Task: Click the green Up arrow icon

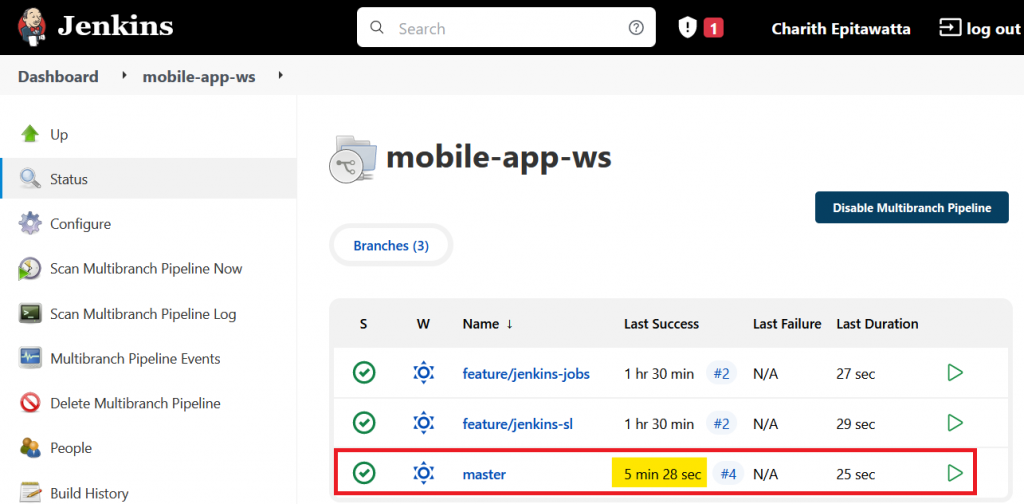Action: (30, 134)
